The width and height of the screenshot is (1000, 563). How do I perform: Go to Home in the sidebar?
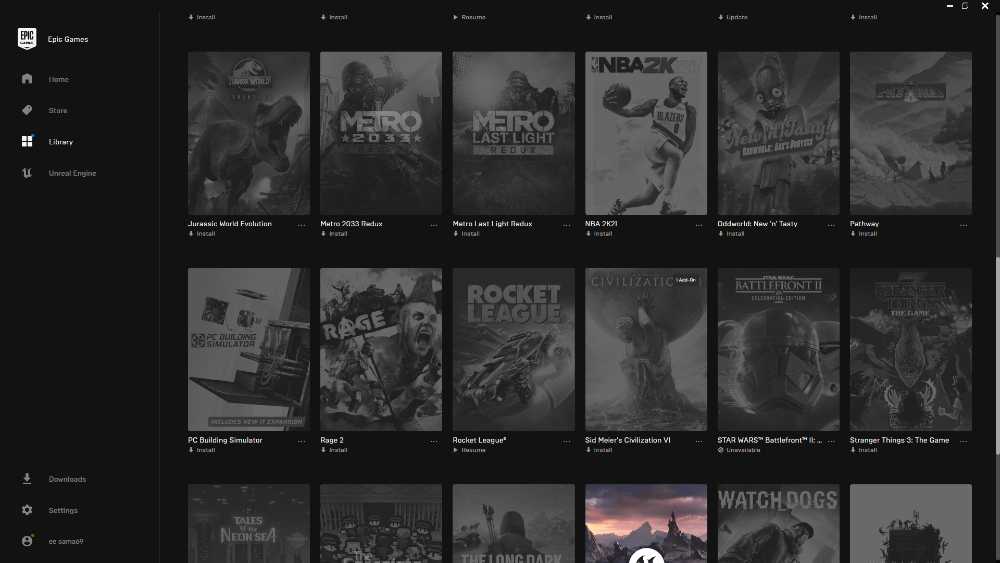point(59,80)
